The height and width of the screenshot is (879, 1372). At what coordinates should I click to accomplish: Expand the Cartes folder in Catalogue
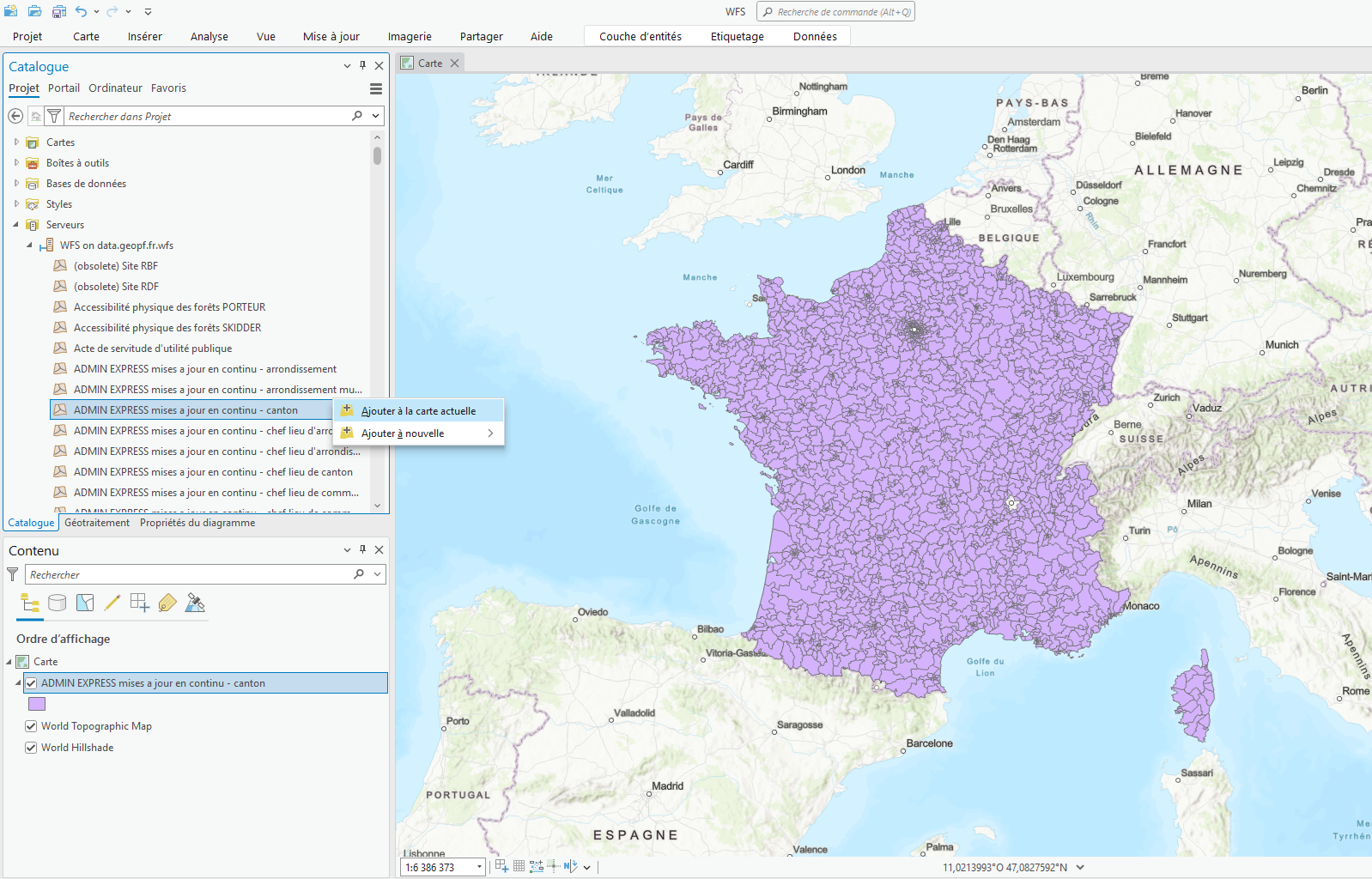click(16, 142)
